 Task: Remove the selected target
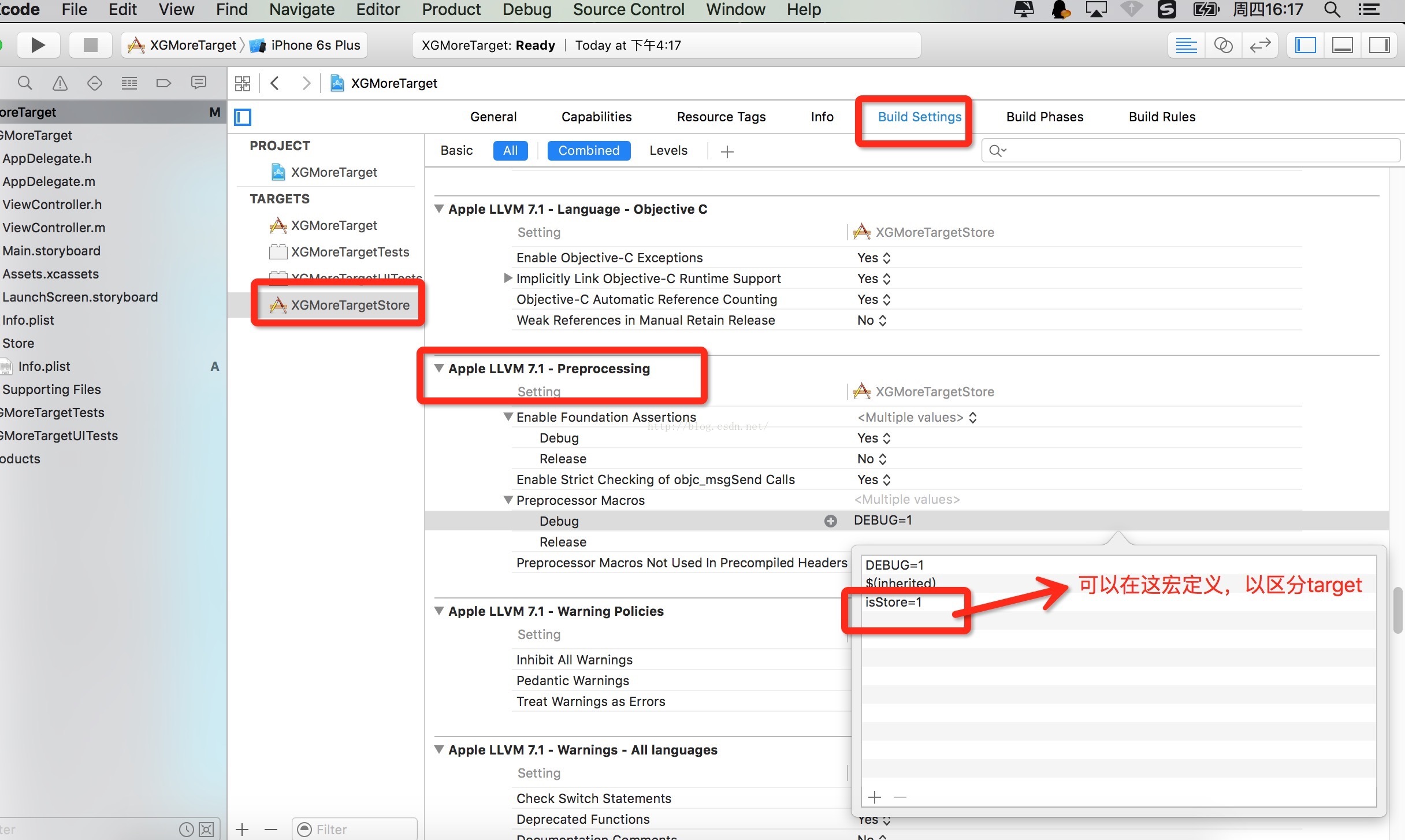[270, 830]
